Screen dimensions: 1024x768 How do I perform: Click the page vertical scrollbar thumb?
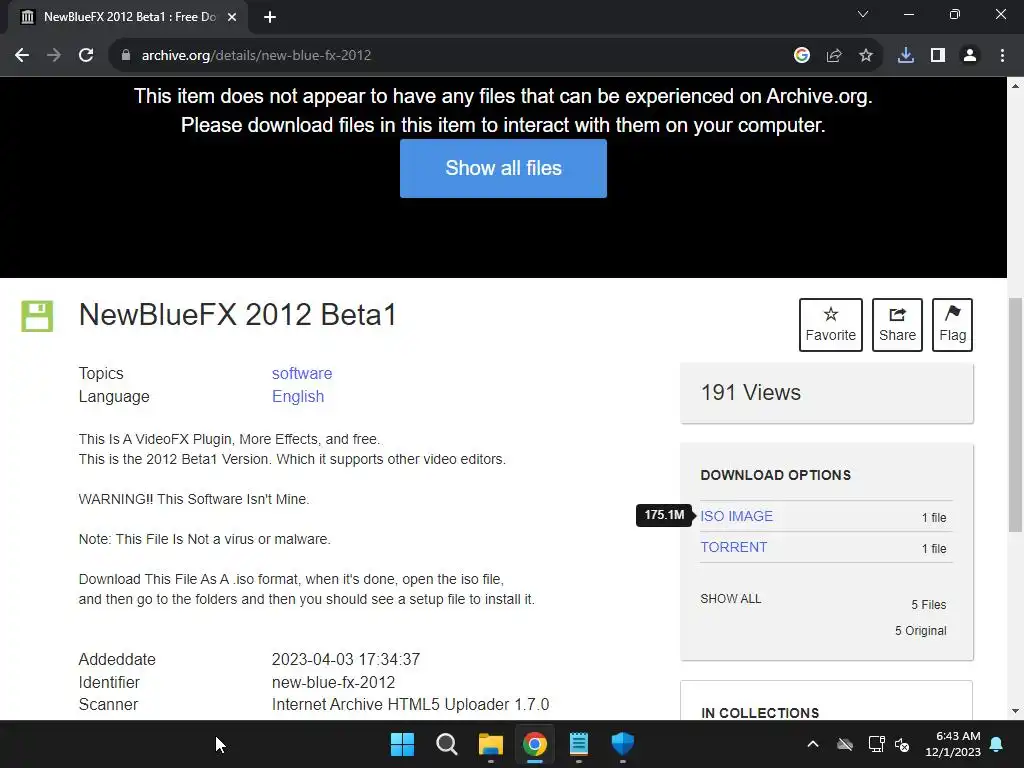point(1016,414)
